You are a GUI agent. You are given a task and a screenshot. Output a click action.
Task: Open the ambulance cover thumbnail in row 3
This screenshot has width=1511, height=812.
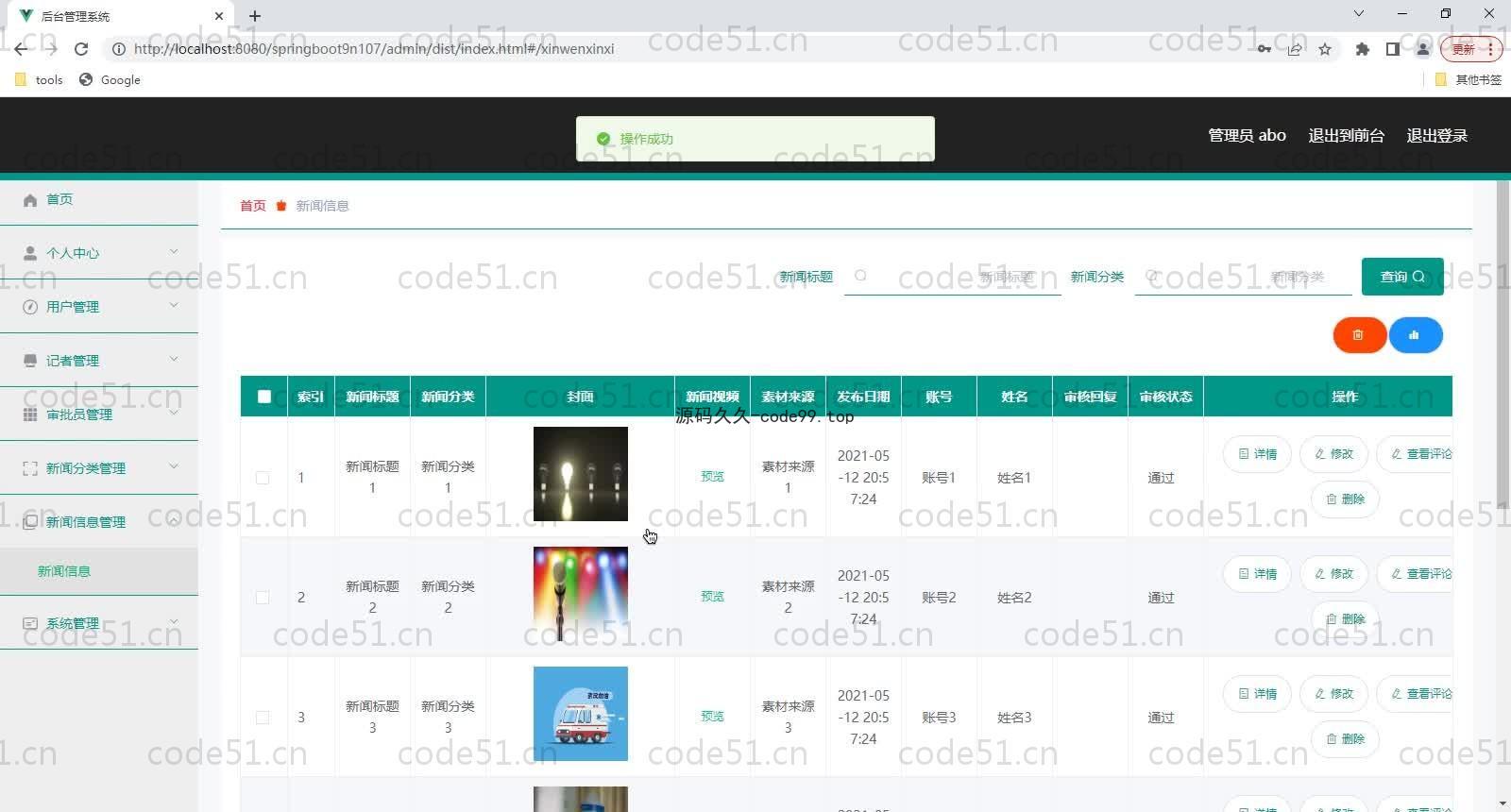pos(581,714)
